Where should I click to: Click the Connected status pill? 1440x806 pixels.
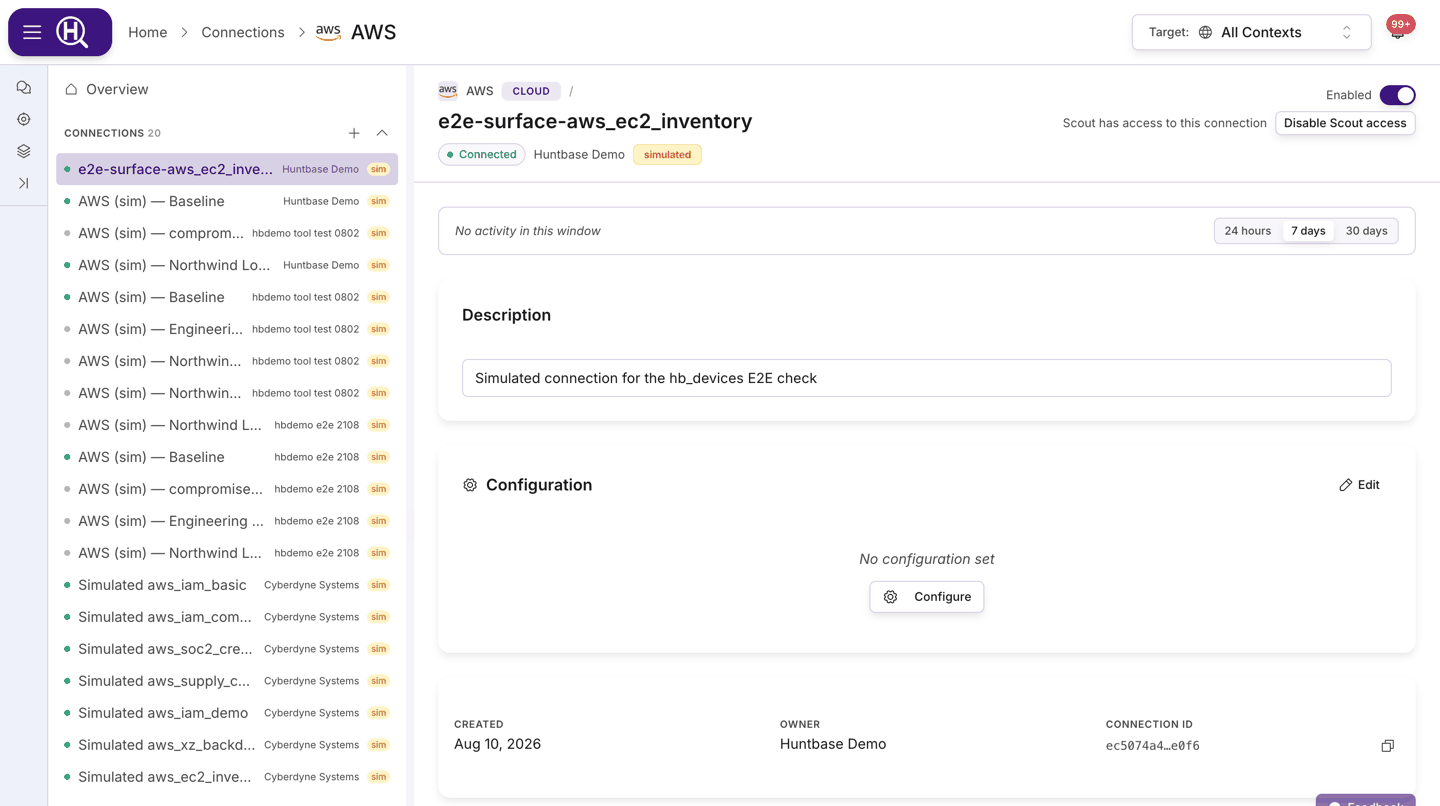[x=482, y=155]
